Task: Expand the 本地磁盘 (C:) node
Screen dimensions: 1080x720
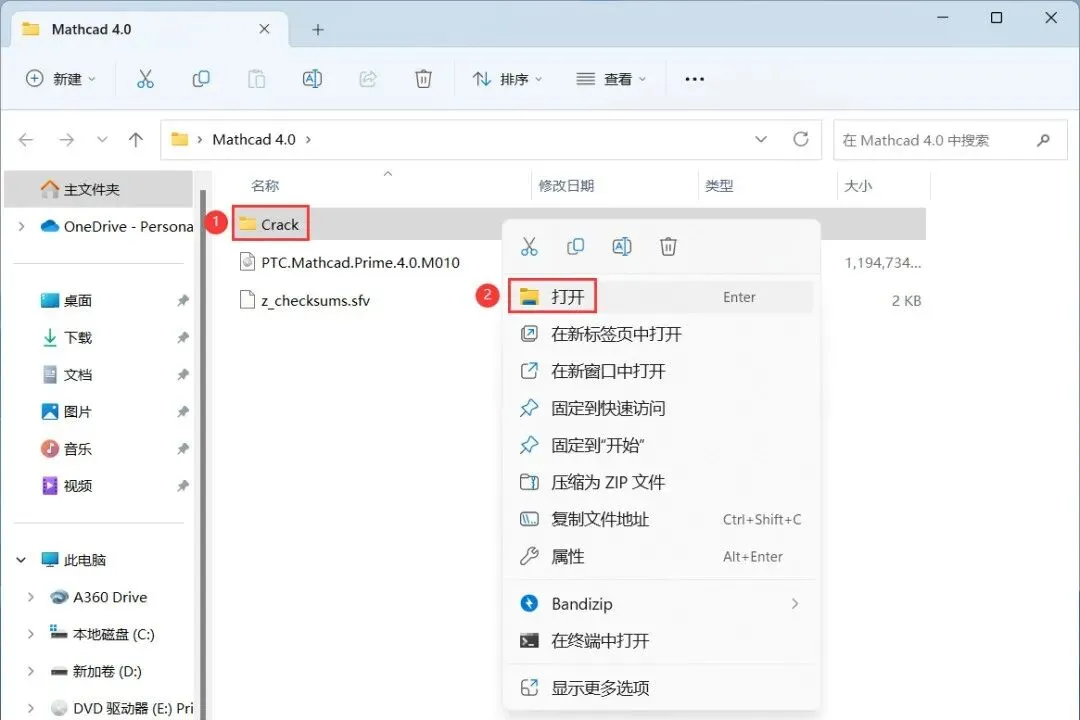Action: click(30, 635)
